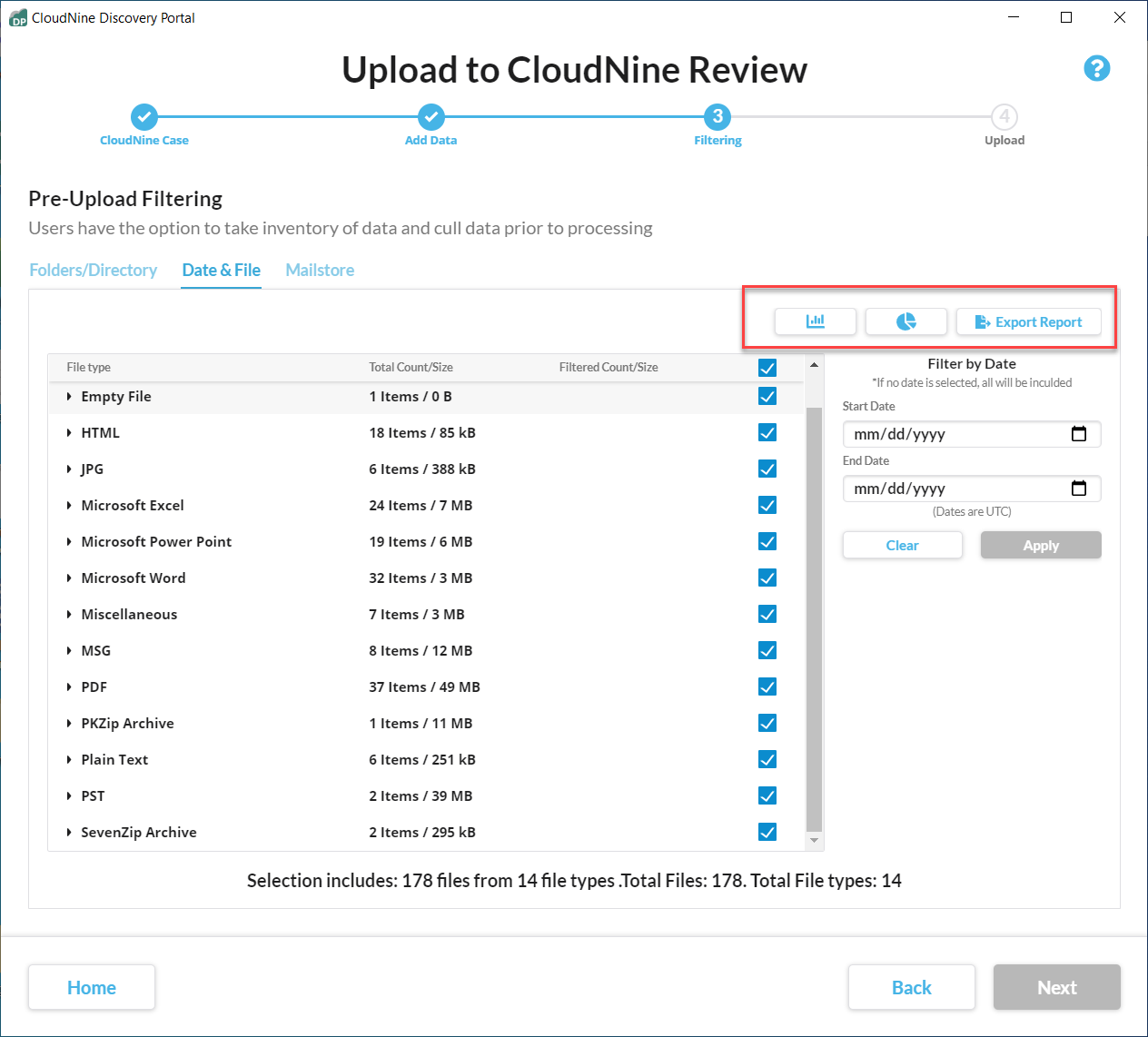Click the Next button
Screen dimensions: 1148x1037
[x=1057, y=987]
